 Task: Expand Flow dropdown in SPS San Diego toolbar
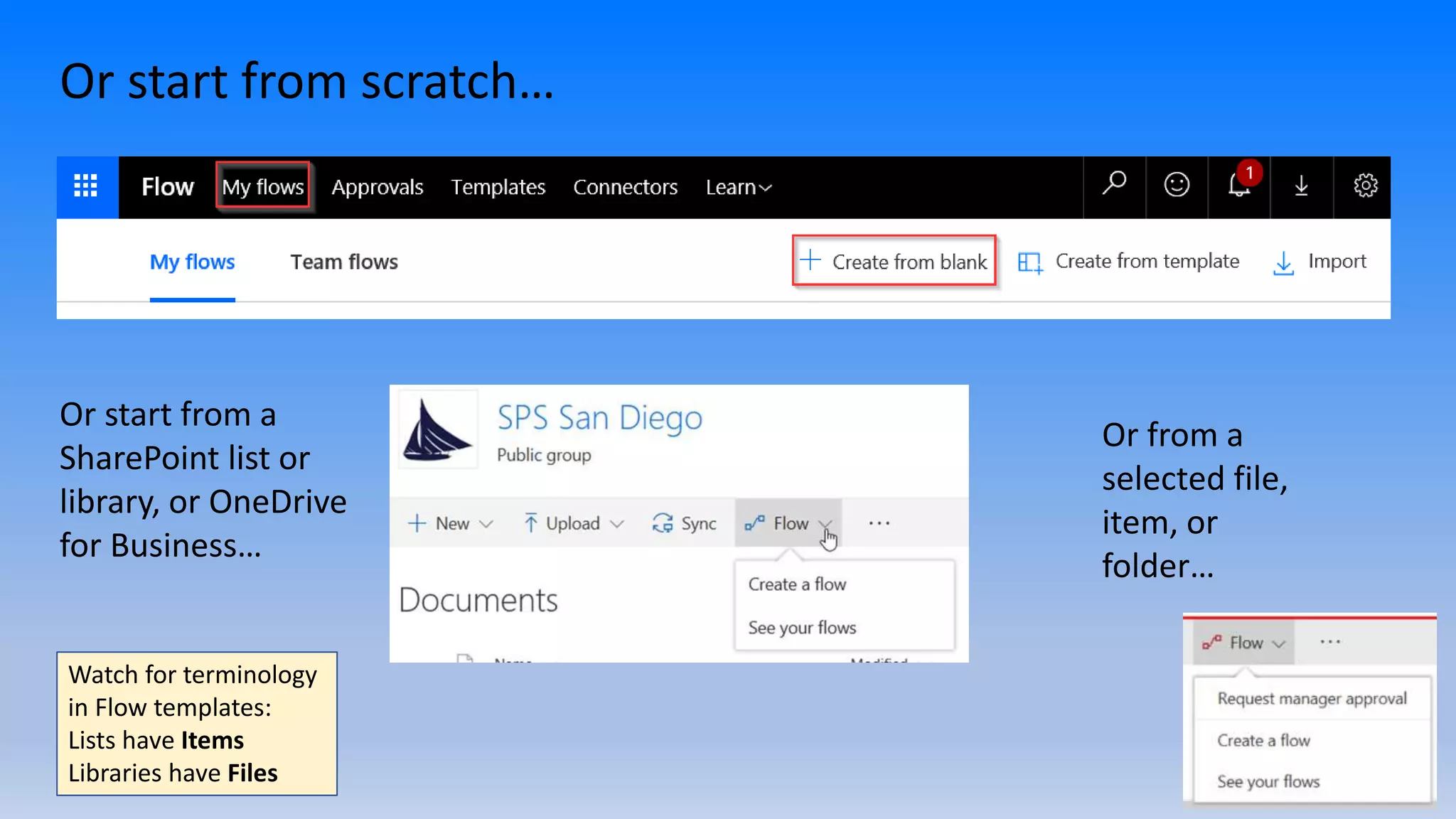[788, 523]
